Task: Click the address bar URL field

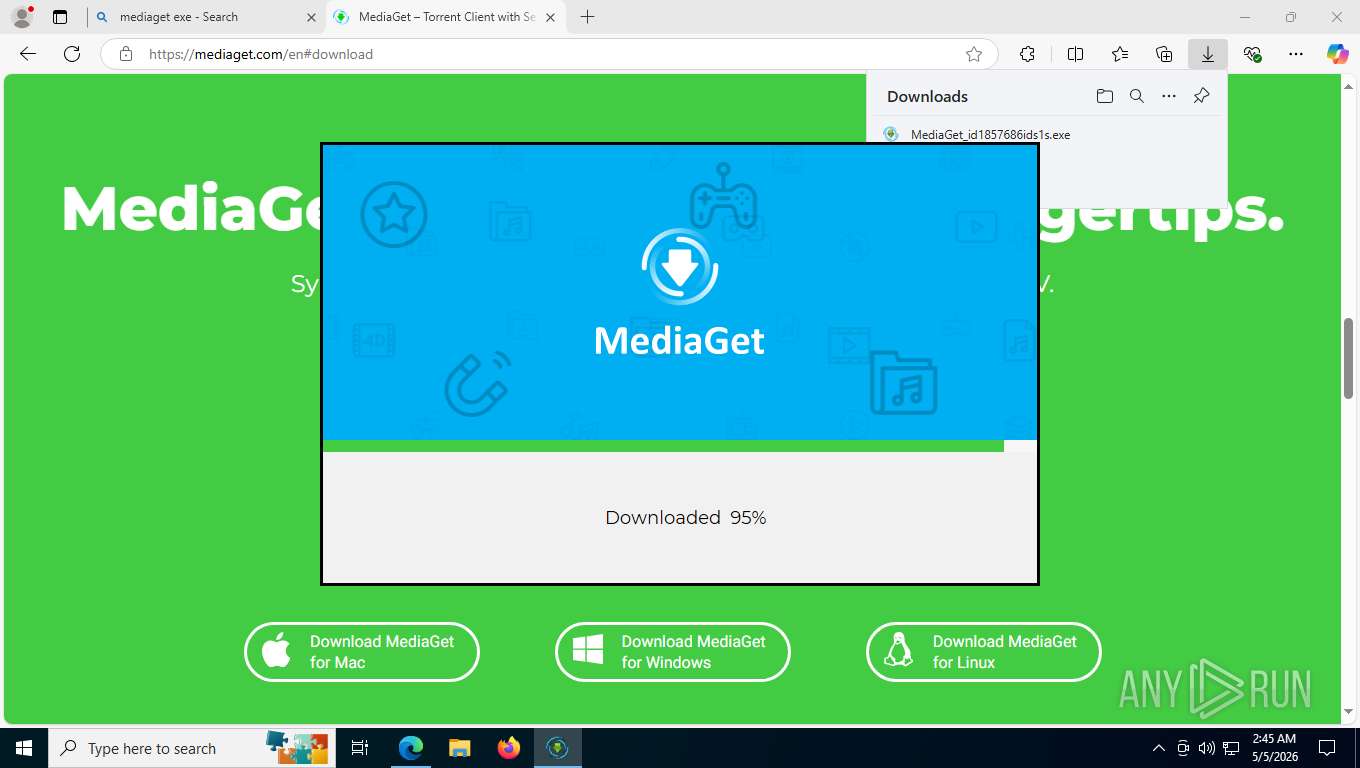Action: click(x=548, y=54)
